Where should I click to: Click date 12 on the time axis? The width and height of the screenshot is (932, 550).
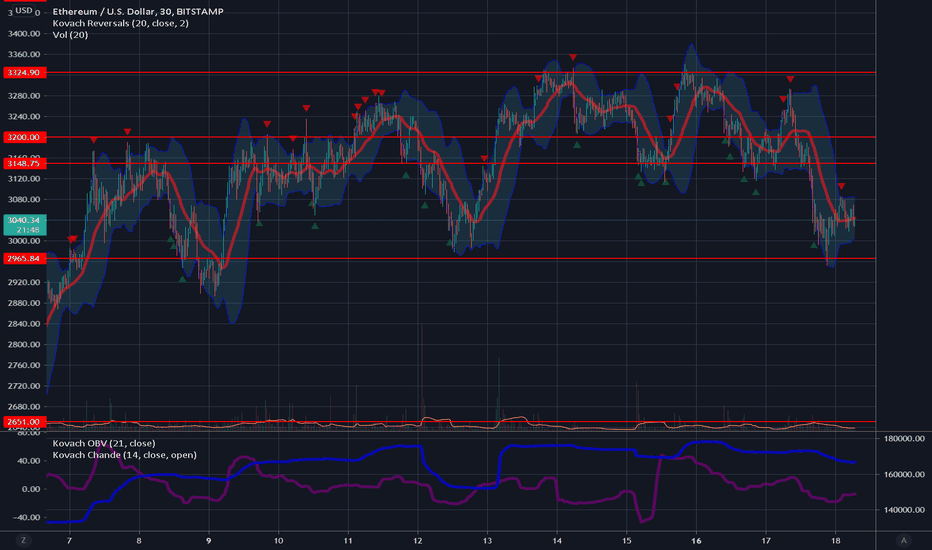[x=418, y=540]
